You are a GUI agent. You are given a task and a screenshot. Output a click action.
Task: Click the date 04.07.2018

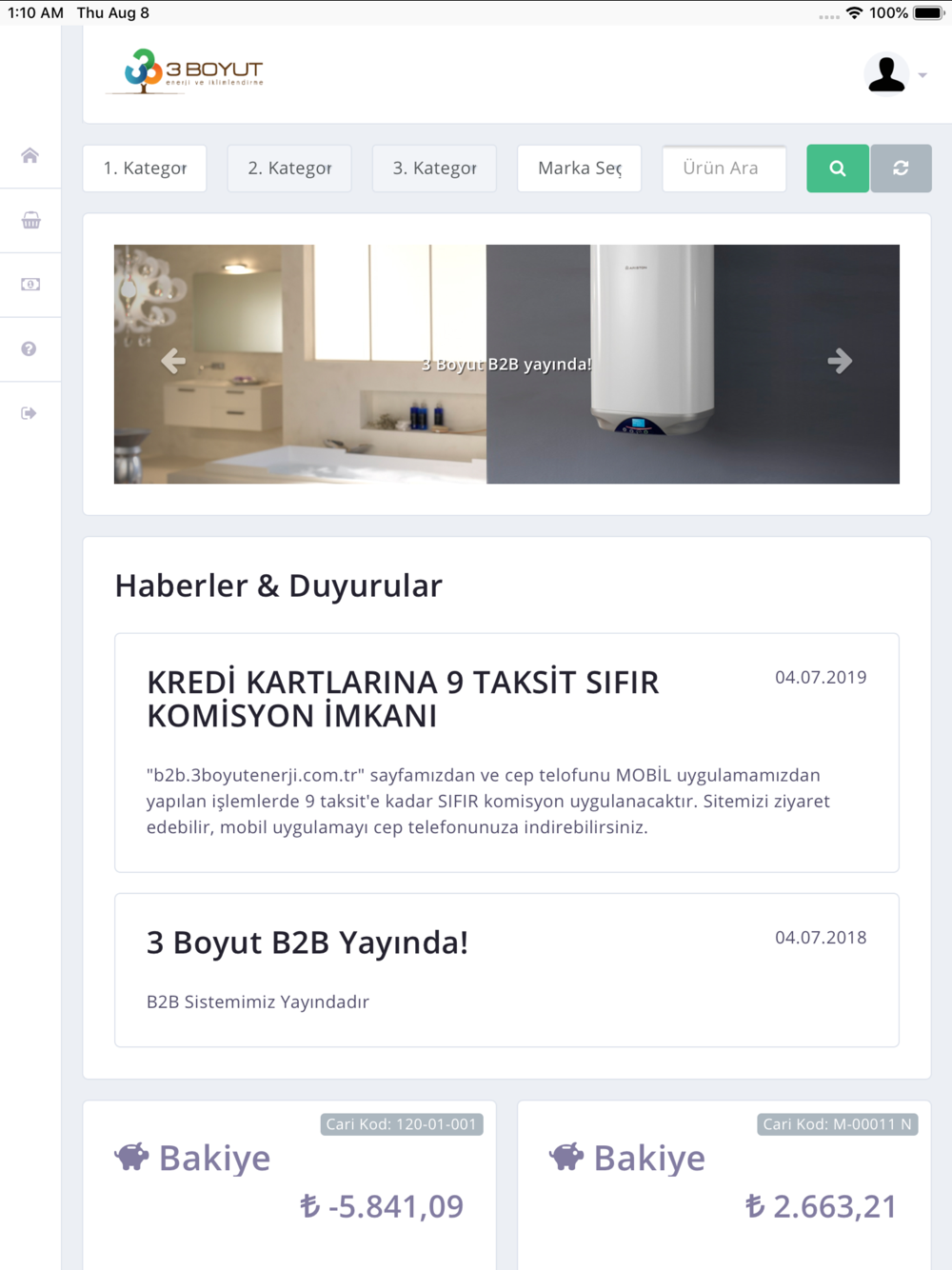[x=821, y=938]
